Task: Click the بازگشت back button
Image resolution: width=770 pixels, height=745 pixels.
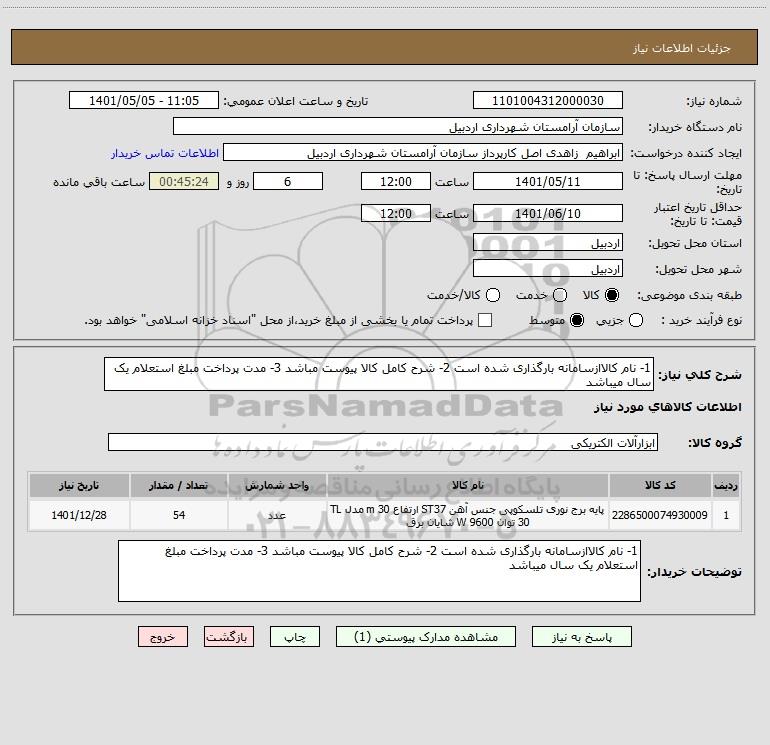Action: click(229, 637)
